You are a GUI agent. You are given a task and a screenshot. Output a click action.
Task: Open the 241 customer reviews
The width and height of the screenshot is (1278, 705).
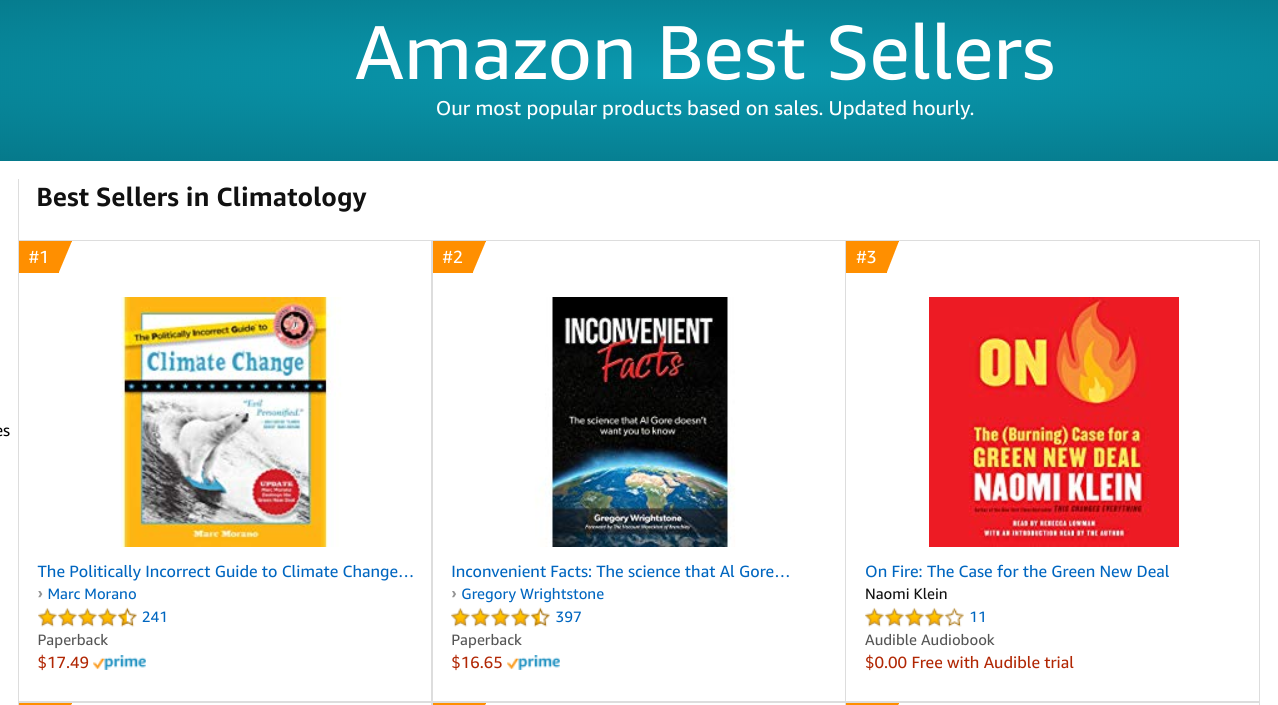(x=155, y=617)
